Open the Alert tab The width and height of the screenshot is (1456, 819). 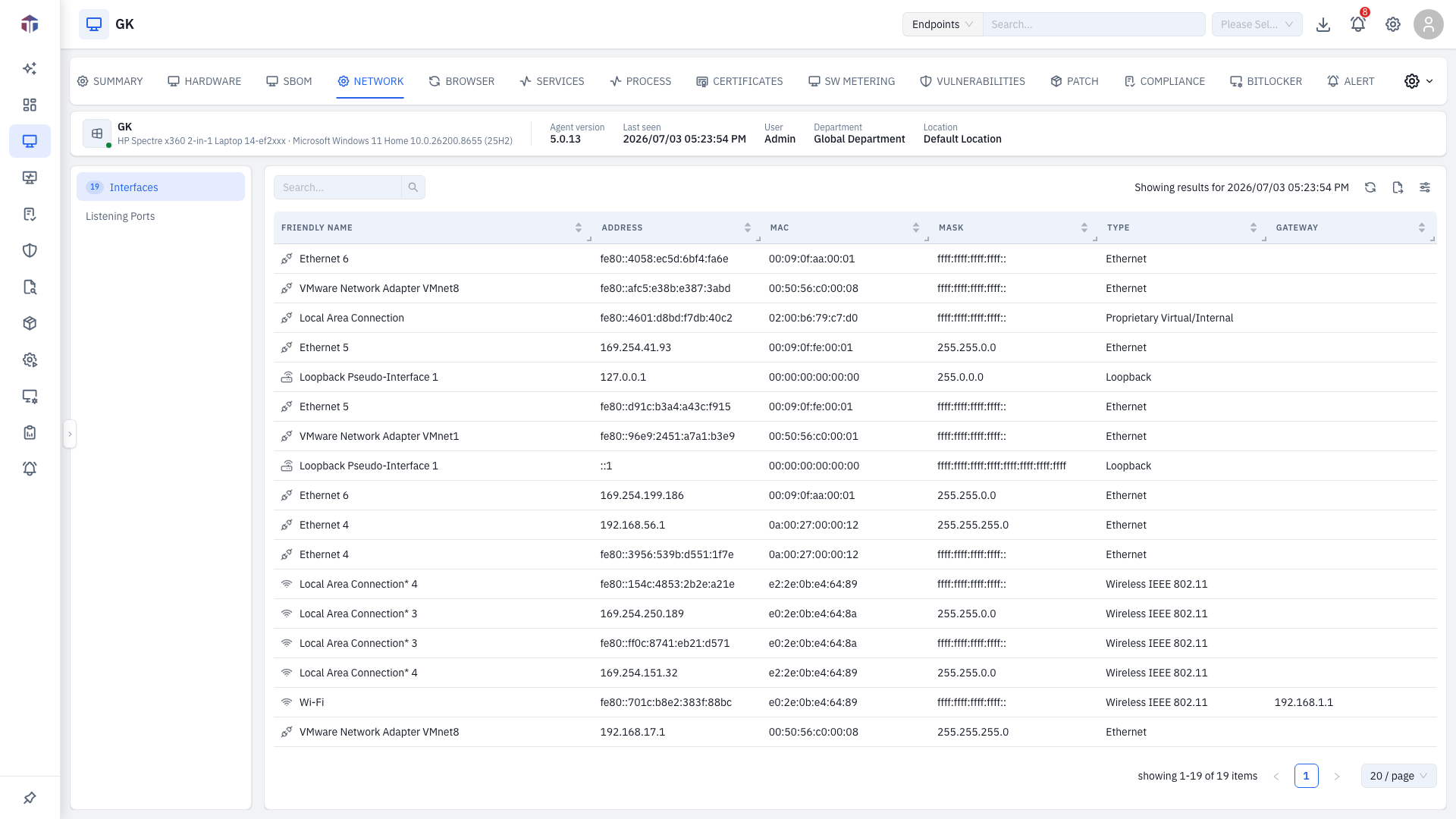click(x=1351, y=81)
